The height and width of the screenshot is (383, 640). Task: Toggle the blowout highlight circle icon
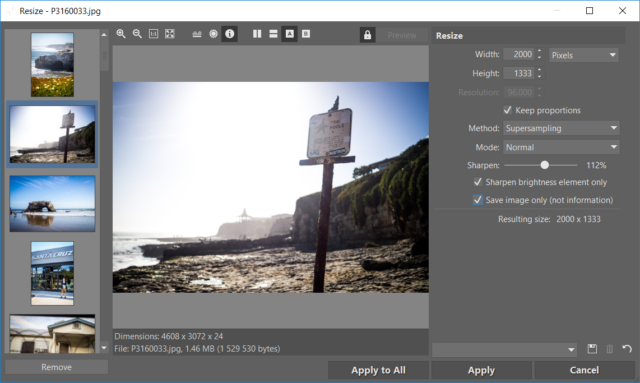(x=213, y=34)
